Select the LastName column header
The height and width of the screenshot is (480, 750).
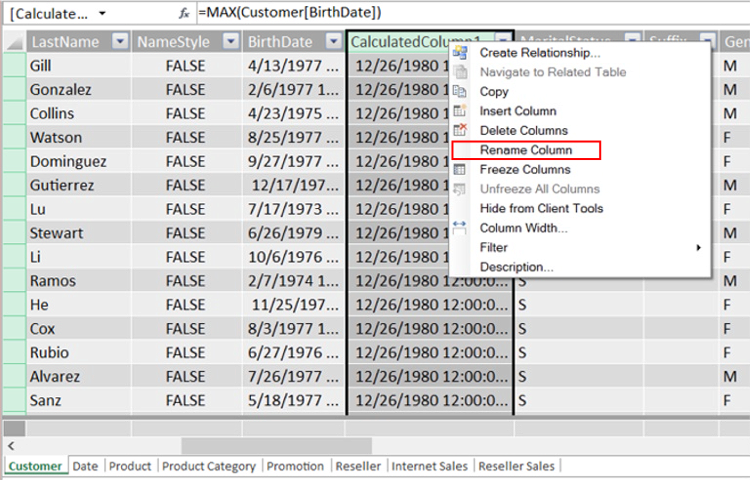click(x=66, y=42)
